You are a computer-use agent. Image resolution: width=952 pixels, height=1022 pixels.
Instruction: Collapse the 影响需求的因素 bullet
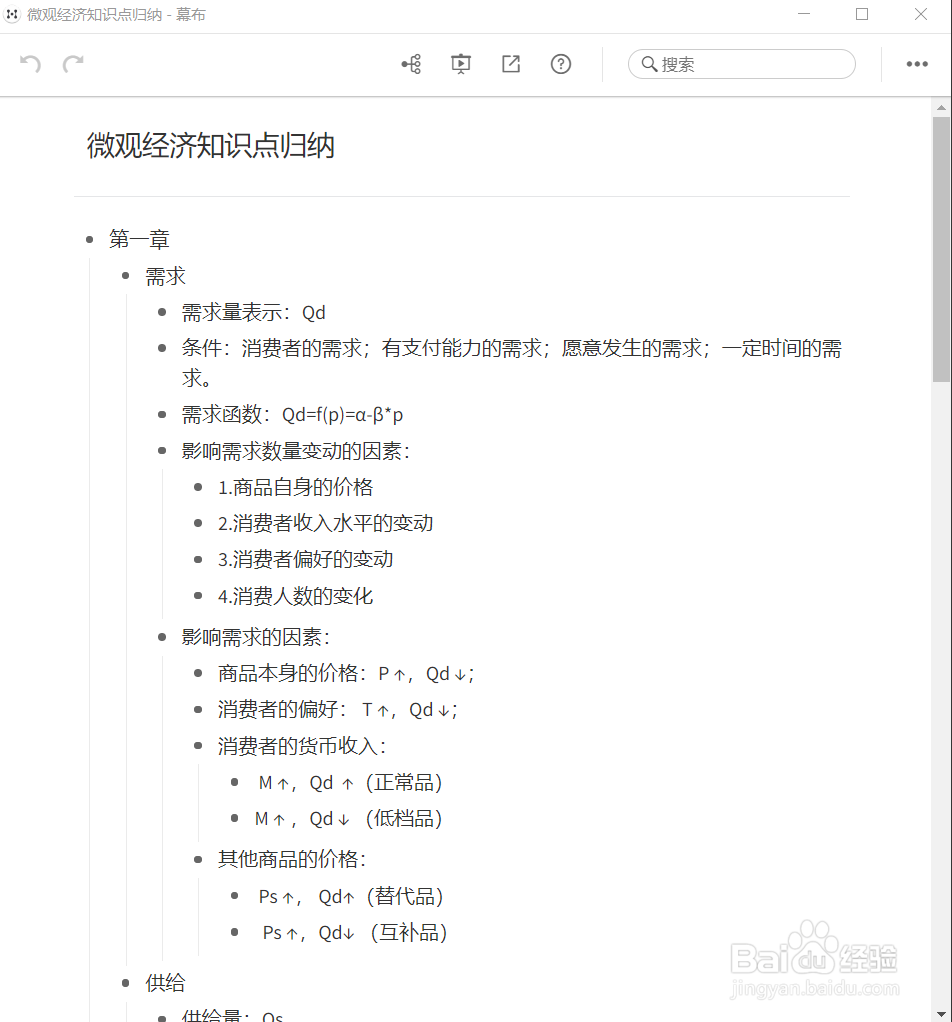(x=162, y=637)
